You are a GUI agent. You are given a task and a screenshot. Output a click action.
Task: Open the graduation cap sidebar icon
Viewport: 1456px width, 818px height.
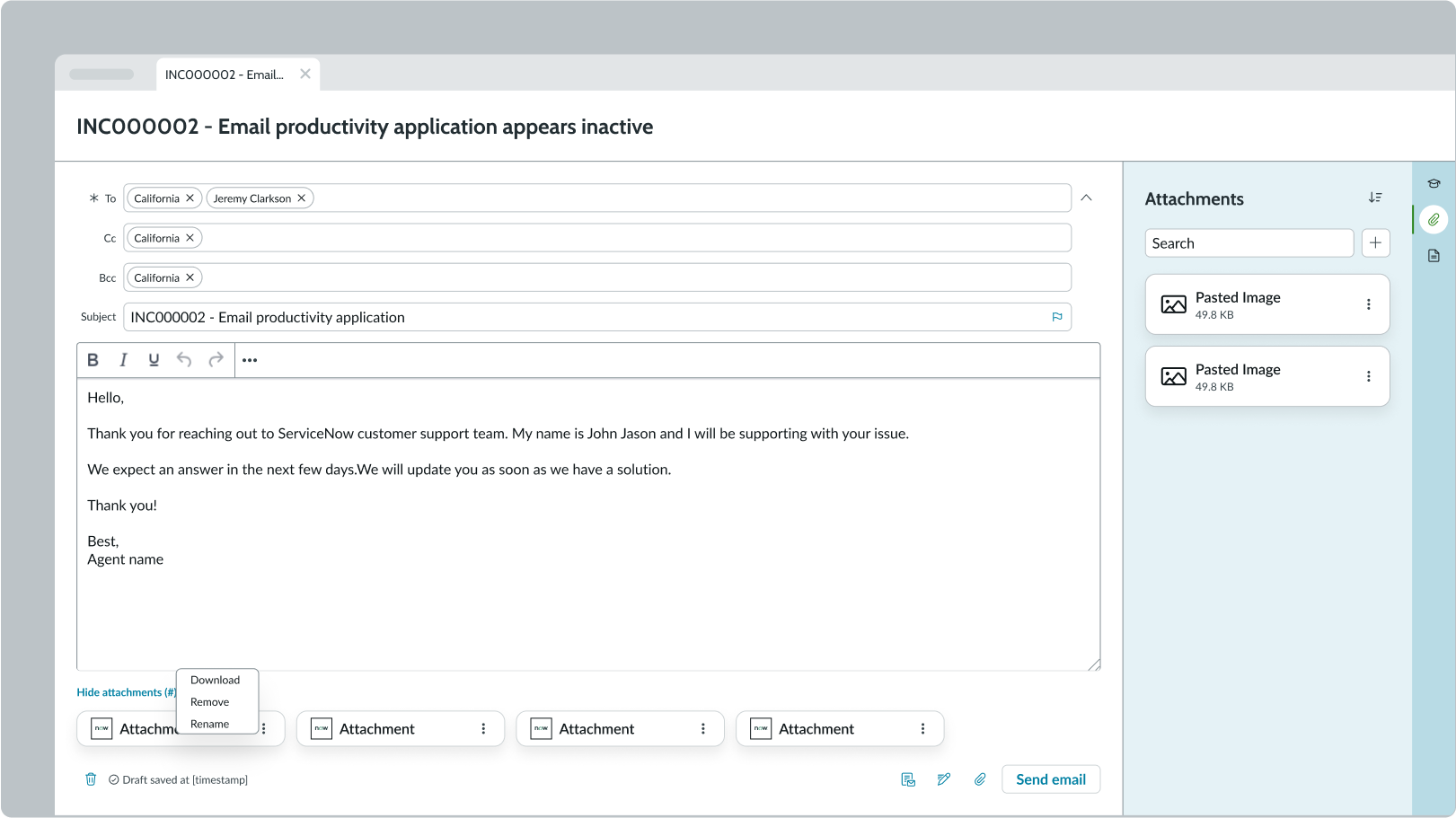click(x=1434, y=184)
